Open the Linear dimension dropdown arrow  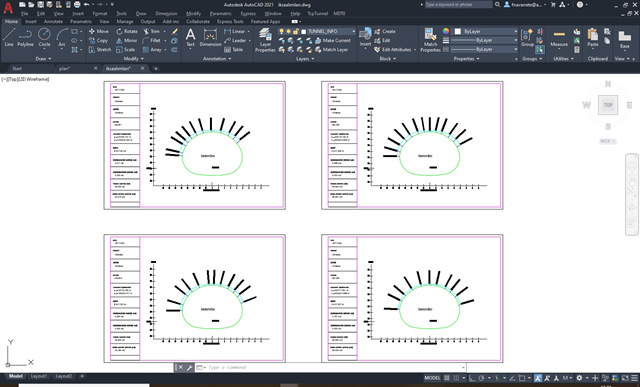[x=249, y=31]
